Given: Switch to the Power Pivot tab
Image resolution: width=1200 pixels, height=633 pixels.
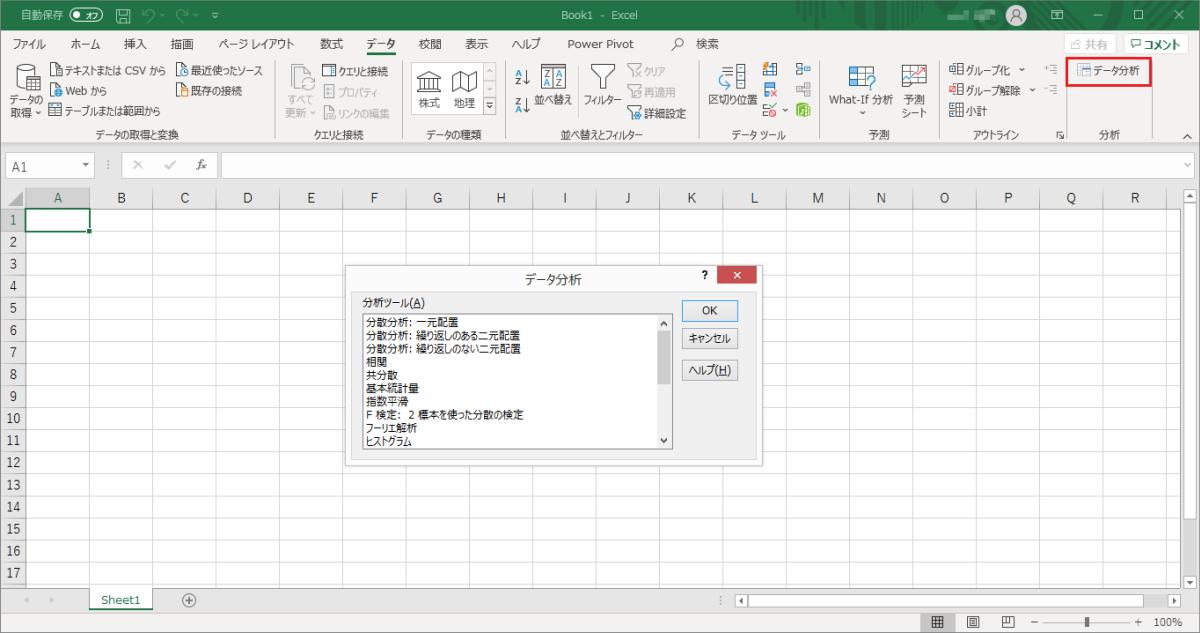Looking at the screenshot, I should tap(601, 44).
